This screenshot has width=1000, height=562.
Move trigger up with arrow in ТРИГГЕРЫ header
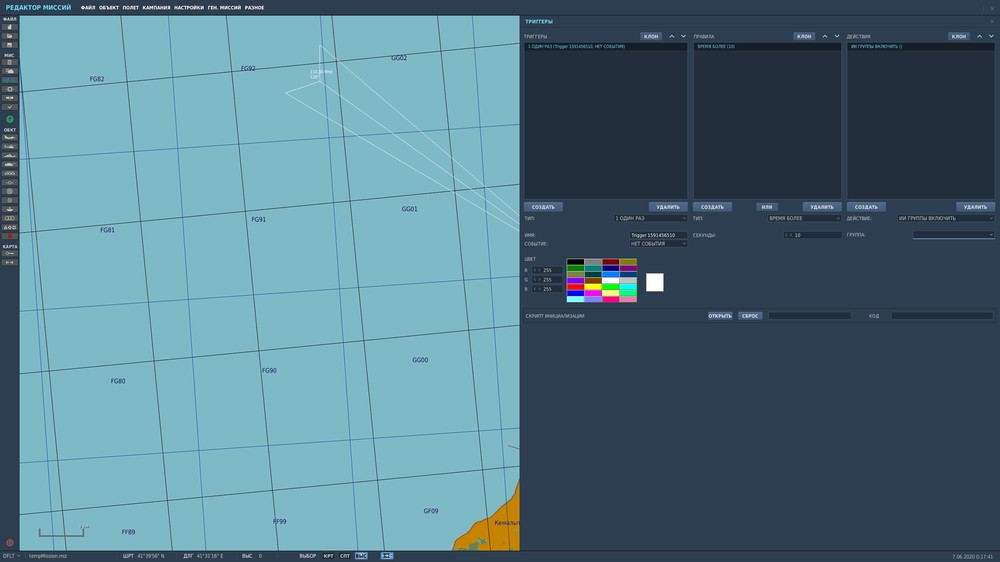click(672, 36)
